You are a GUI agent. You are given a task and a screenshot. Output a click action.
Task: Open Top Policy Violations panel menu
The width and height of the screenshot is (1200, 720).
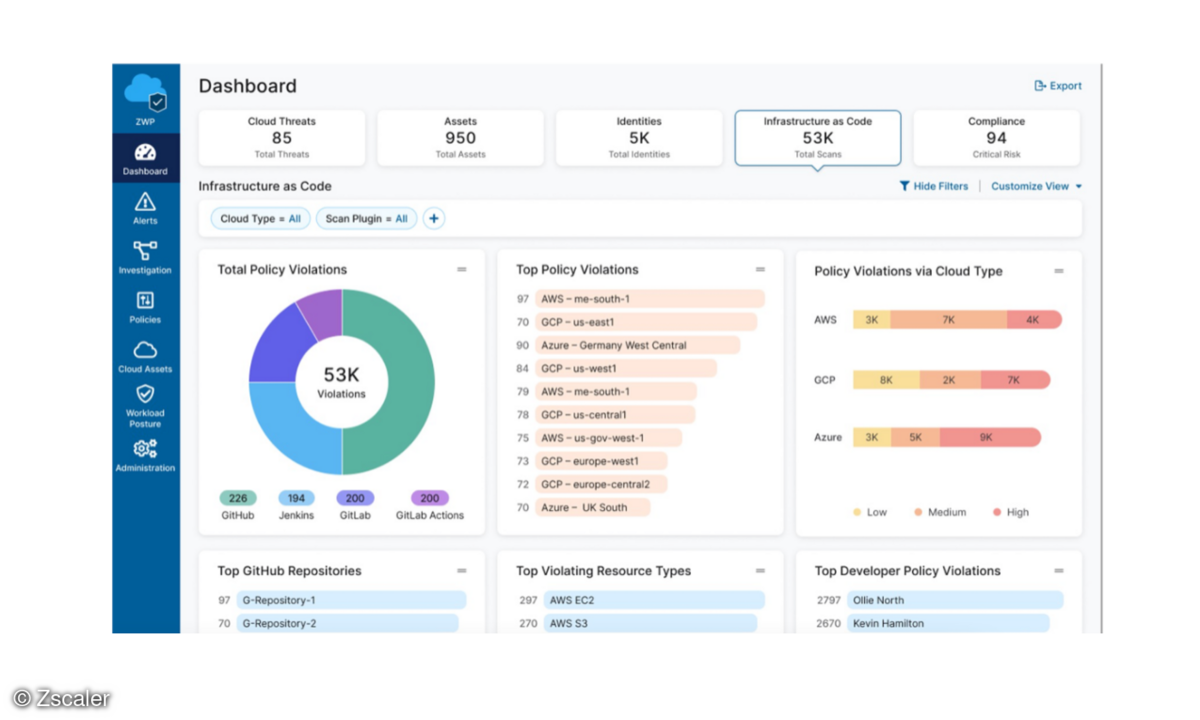pyautogui.click(x=760, y=270)
